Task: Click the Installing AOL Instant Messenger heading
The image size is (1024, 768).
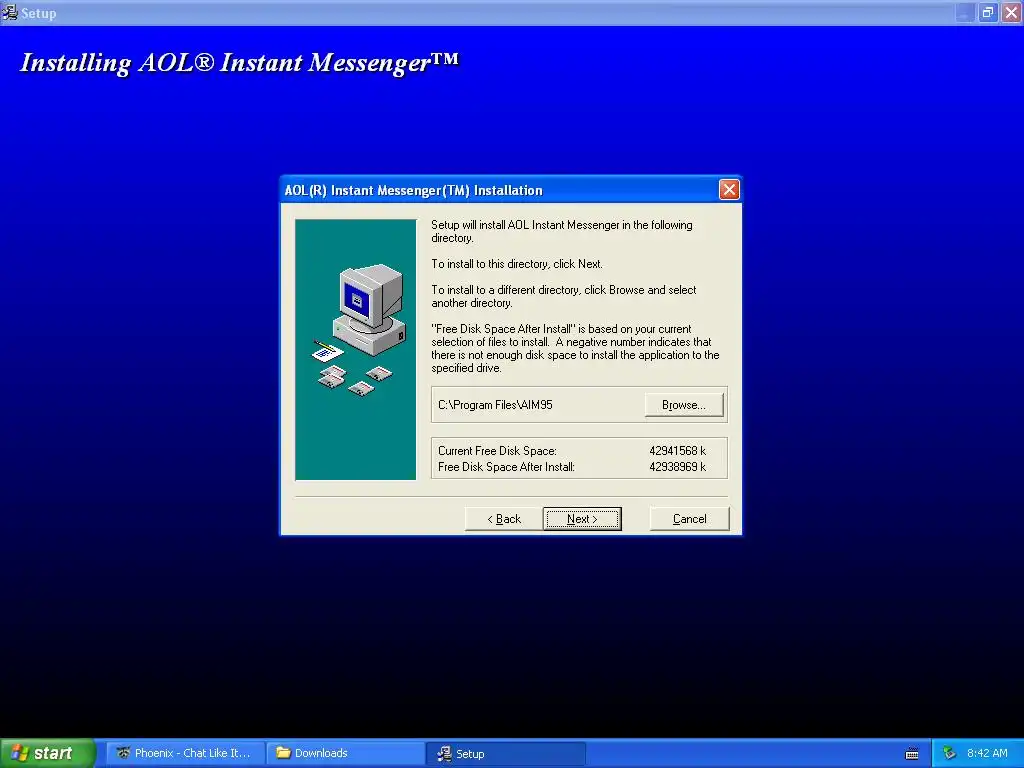Action: pyautogui.click(x=240, y=63)
